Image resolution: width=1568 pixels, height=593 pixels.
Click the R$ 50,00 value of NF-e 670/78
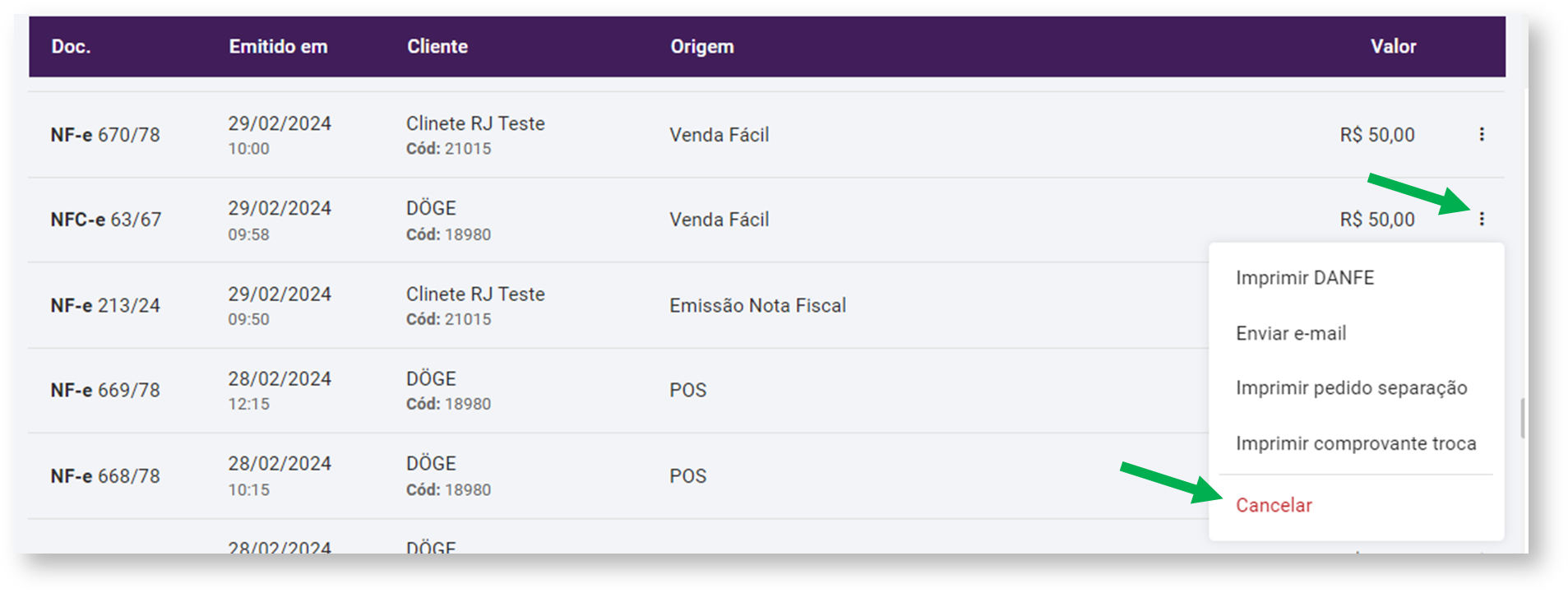pos(1376,135)
